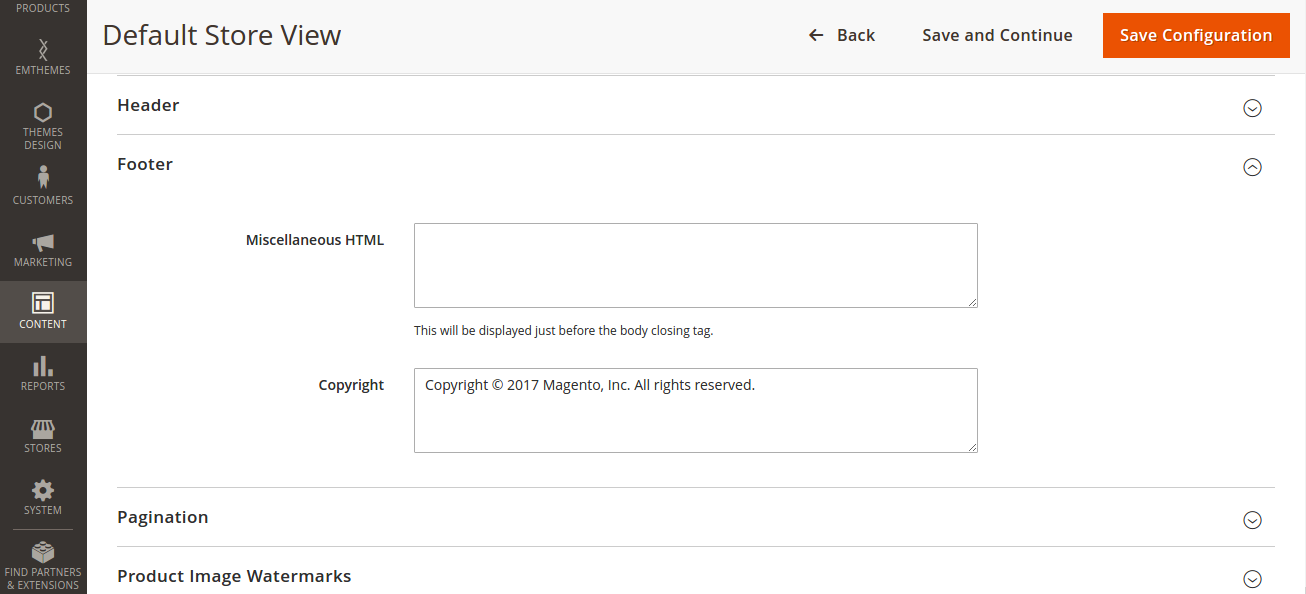The height and width of the screenshot is (594, 1306).
Task: Click the Themes Design hexagon icon
Action: pyautogui.click(x=43, y=112)
